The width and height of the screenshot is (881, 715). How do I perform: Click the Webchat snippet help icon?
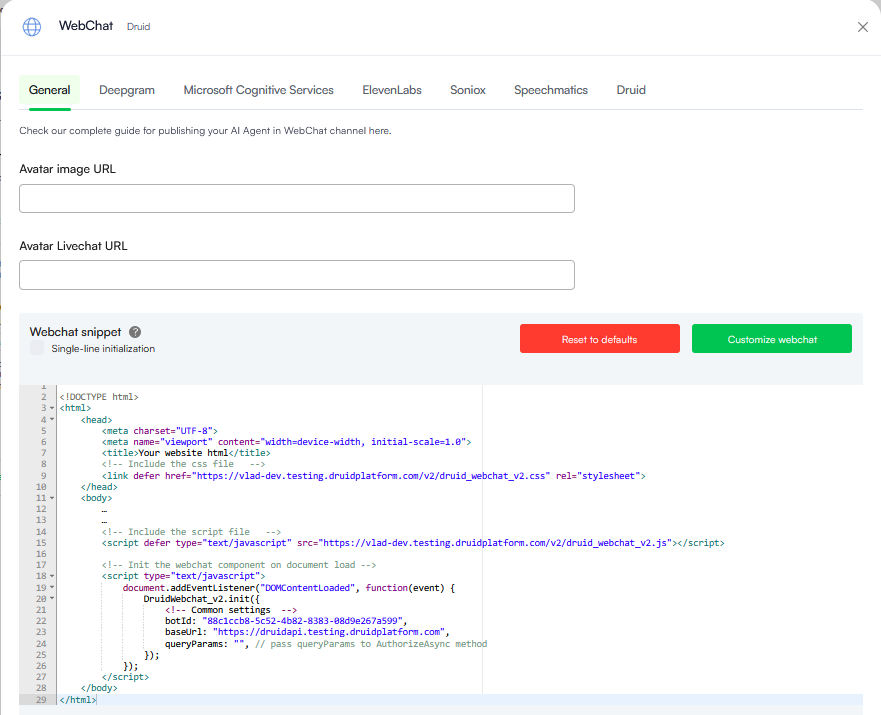135,332
